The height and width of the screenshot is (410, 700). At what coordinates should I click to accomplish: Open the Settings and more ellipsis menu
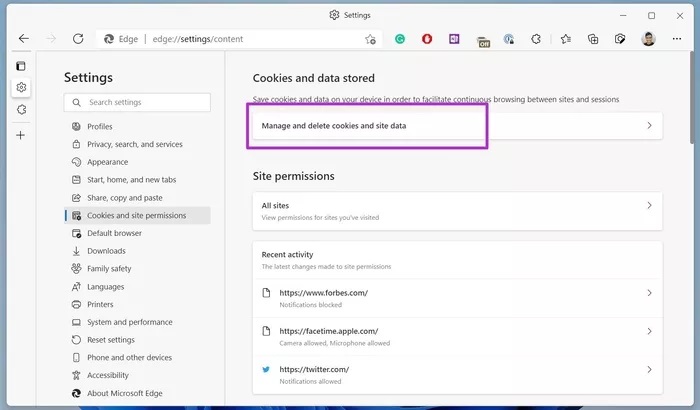click(676, 39)
